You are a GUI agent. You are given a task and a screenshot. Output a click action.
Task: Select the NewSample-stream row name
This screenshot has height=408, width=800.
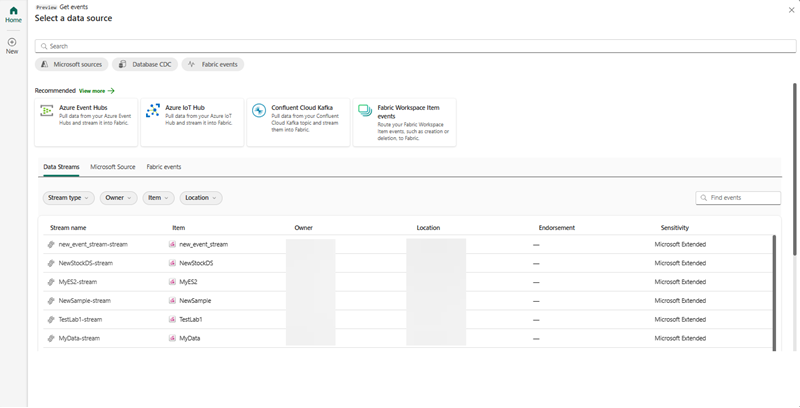coord(85,301)
